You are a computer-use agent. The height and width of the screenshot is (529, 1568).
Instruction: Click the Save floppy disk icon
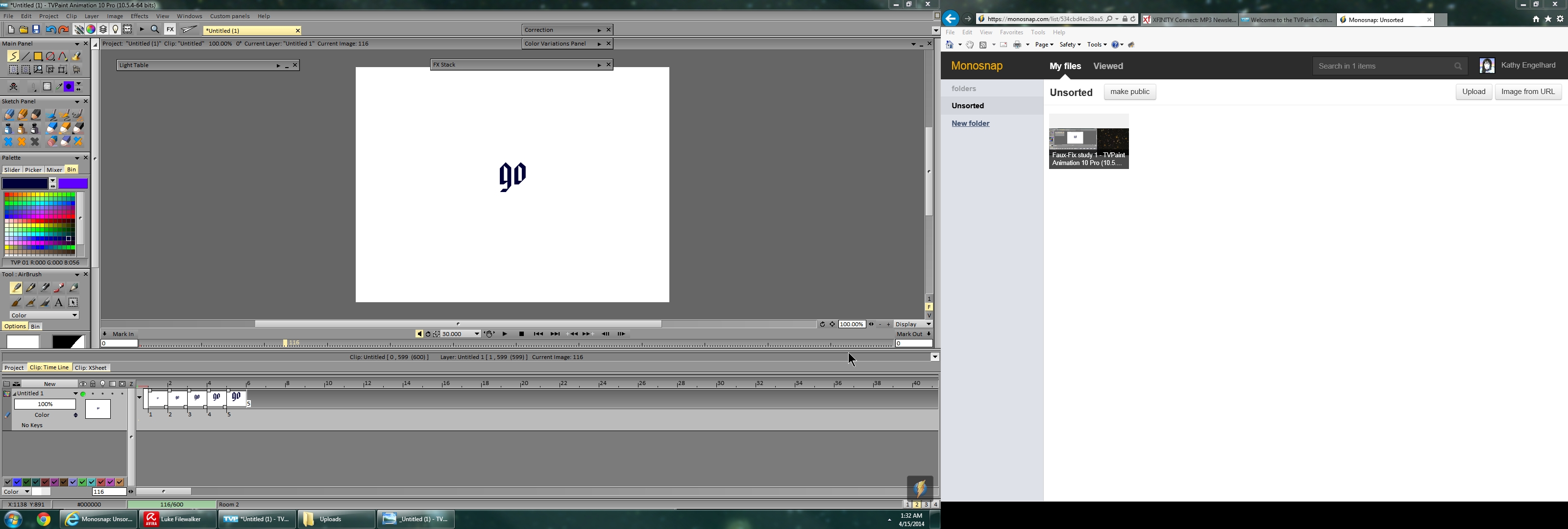(x=36, y=30)
